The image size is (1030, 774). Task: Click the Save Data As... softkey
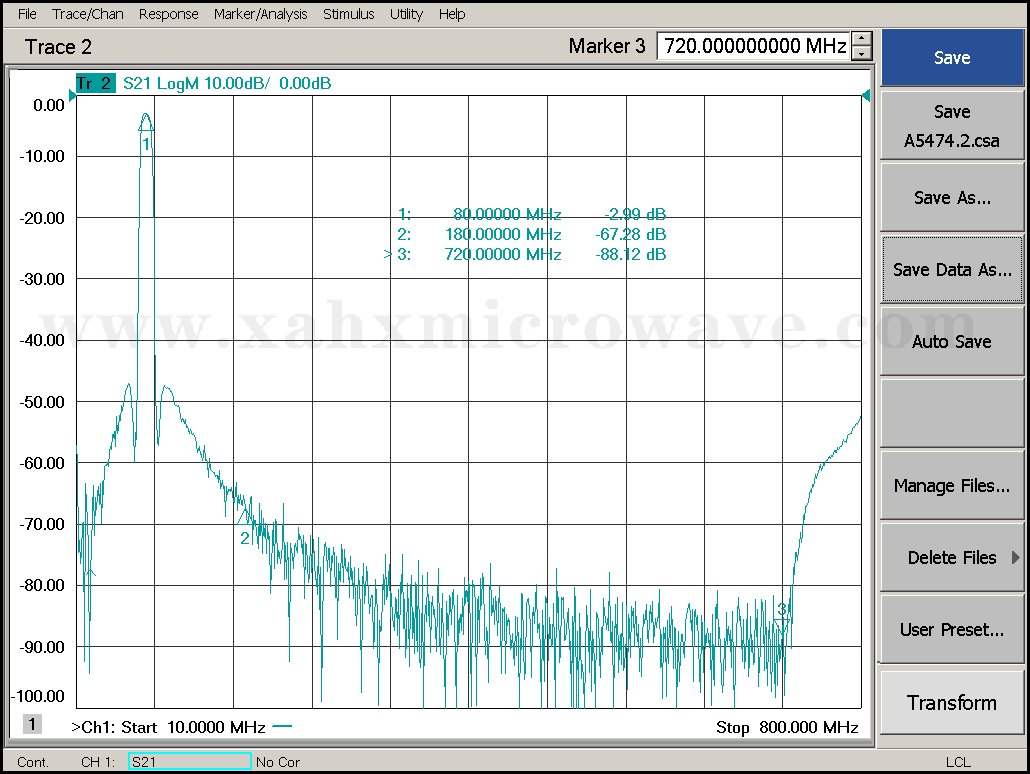tap(952, 269)
